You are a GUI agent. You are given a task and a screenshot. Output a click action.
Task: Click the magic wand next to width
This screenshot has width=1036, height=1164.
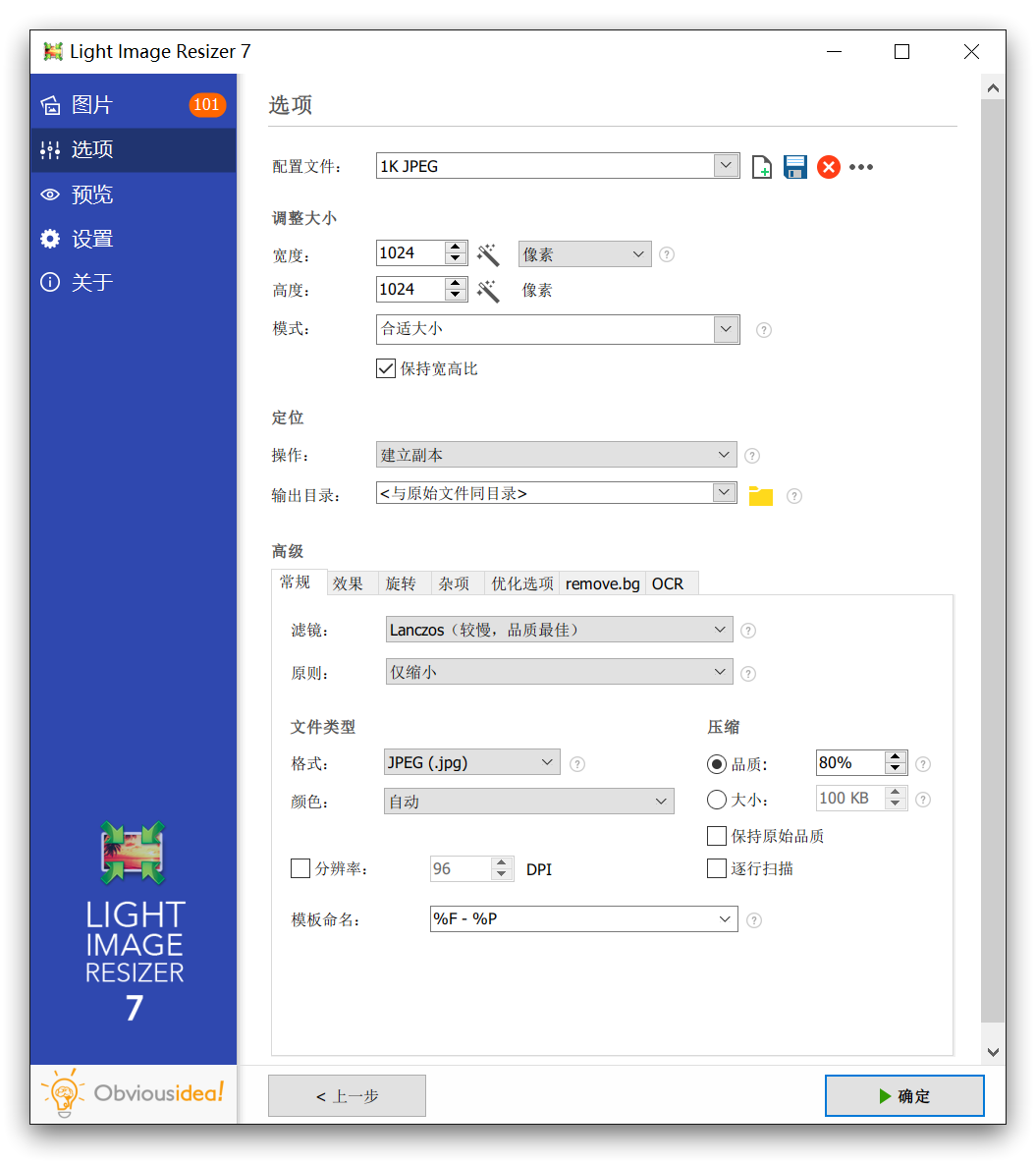(488, 254)
